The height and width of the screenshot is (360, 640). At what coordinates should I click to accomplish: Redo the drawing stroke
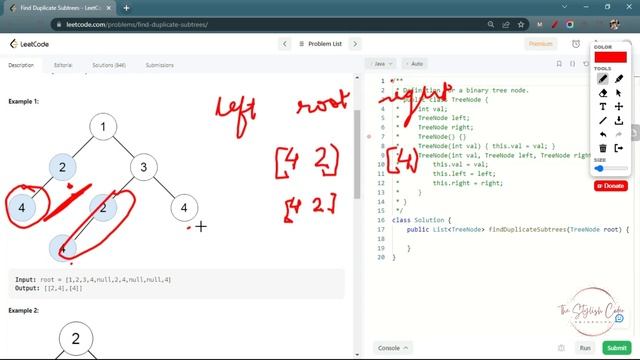[x=619, y=134]
